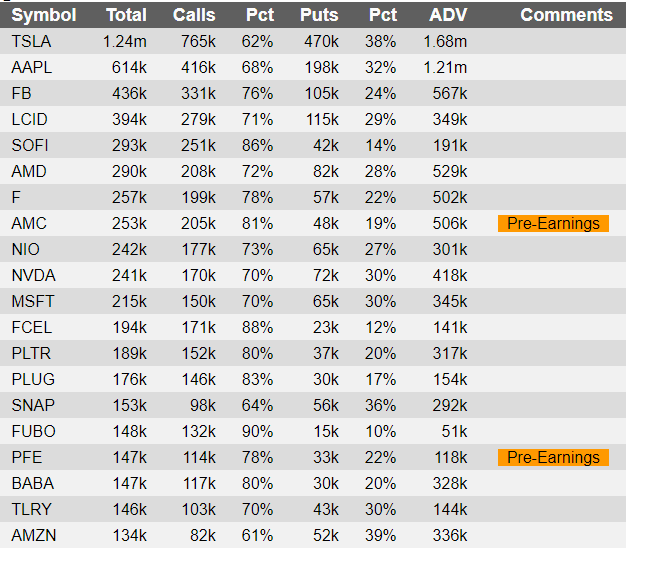
Task: Select the SNAP calls value 98k
Action: [x=203, y=405]
